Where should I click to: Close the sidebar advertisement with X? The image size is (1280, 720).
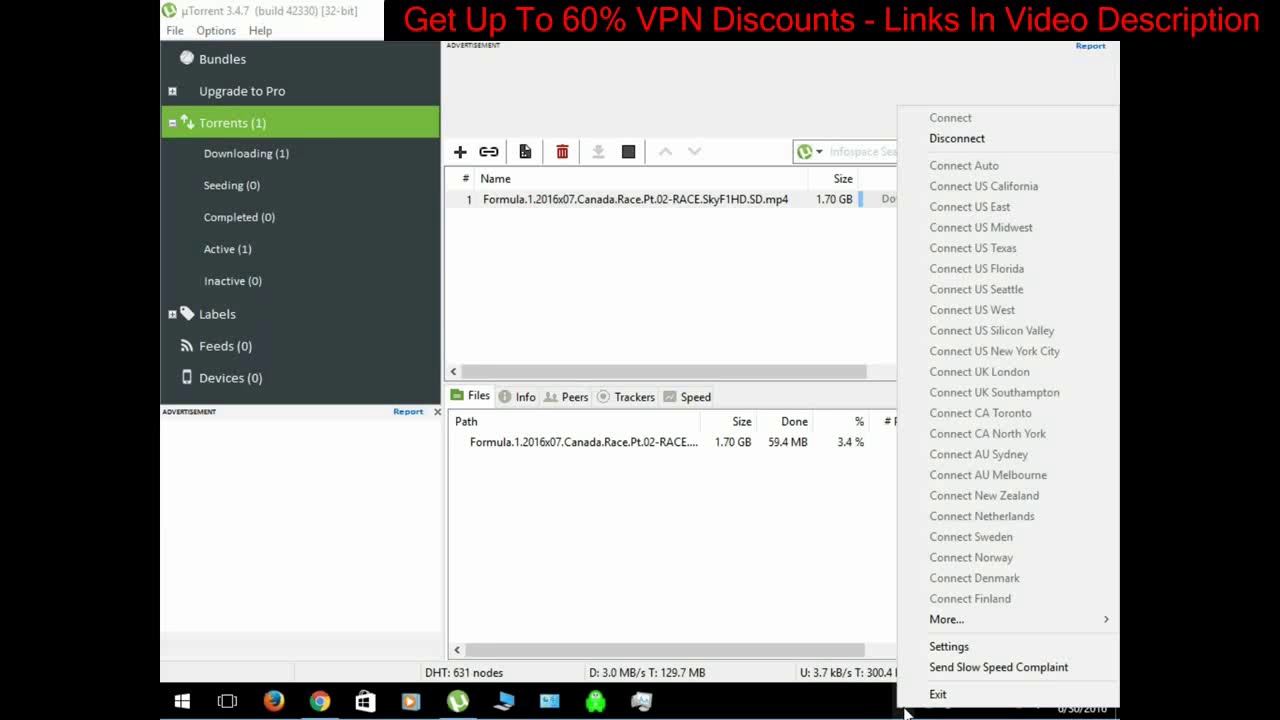coord(437,412)
